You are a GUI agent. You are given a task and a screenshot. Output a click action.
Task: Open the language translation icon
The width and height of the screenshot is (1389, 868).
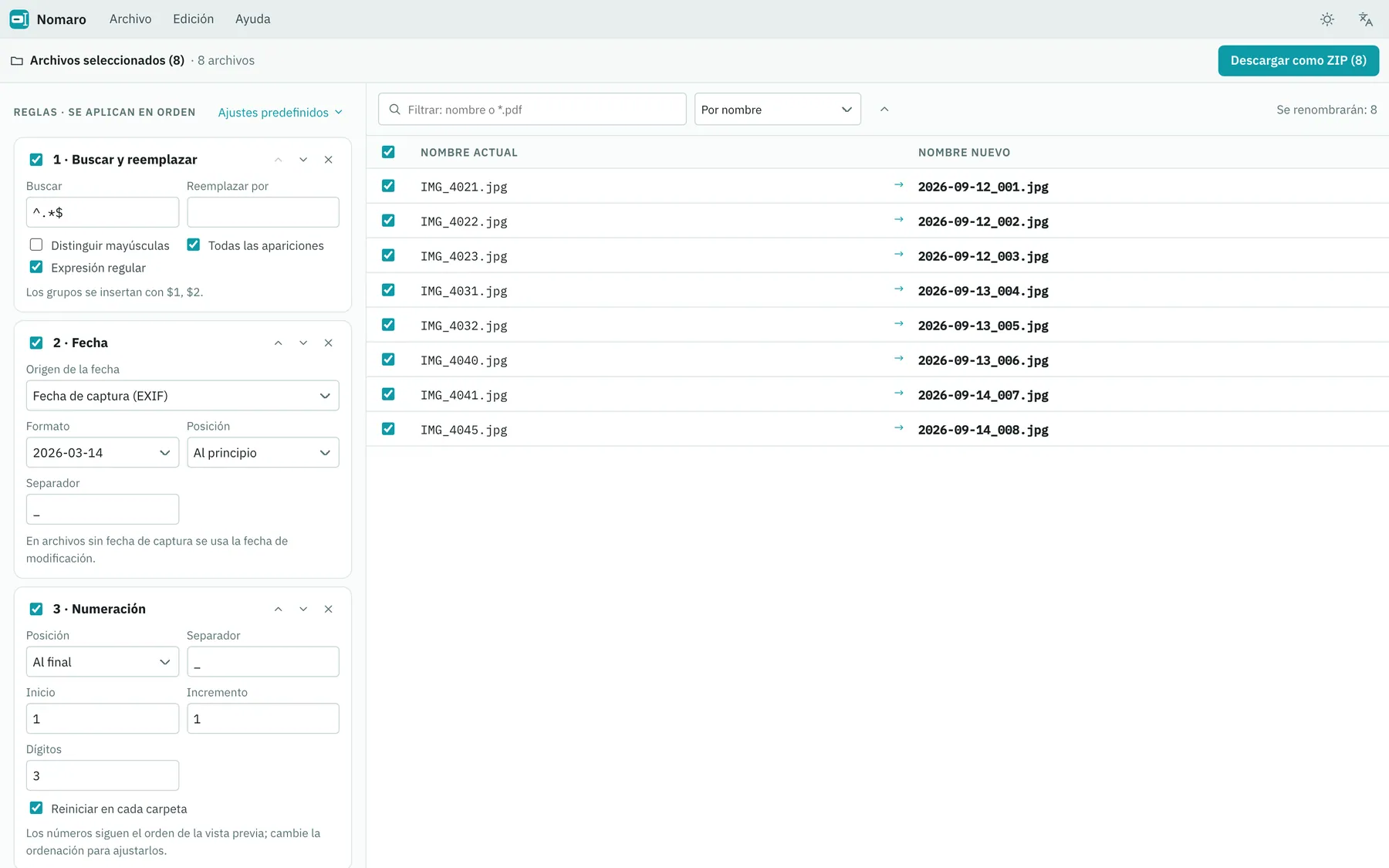pyautogui.click(x=1366, y=19)
